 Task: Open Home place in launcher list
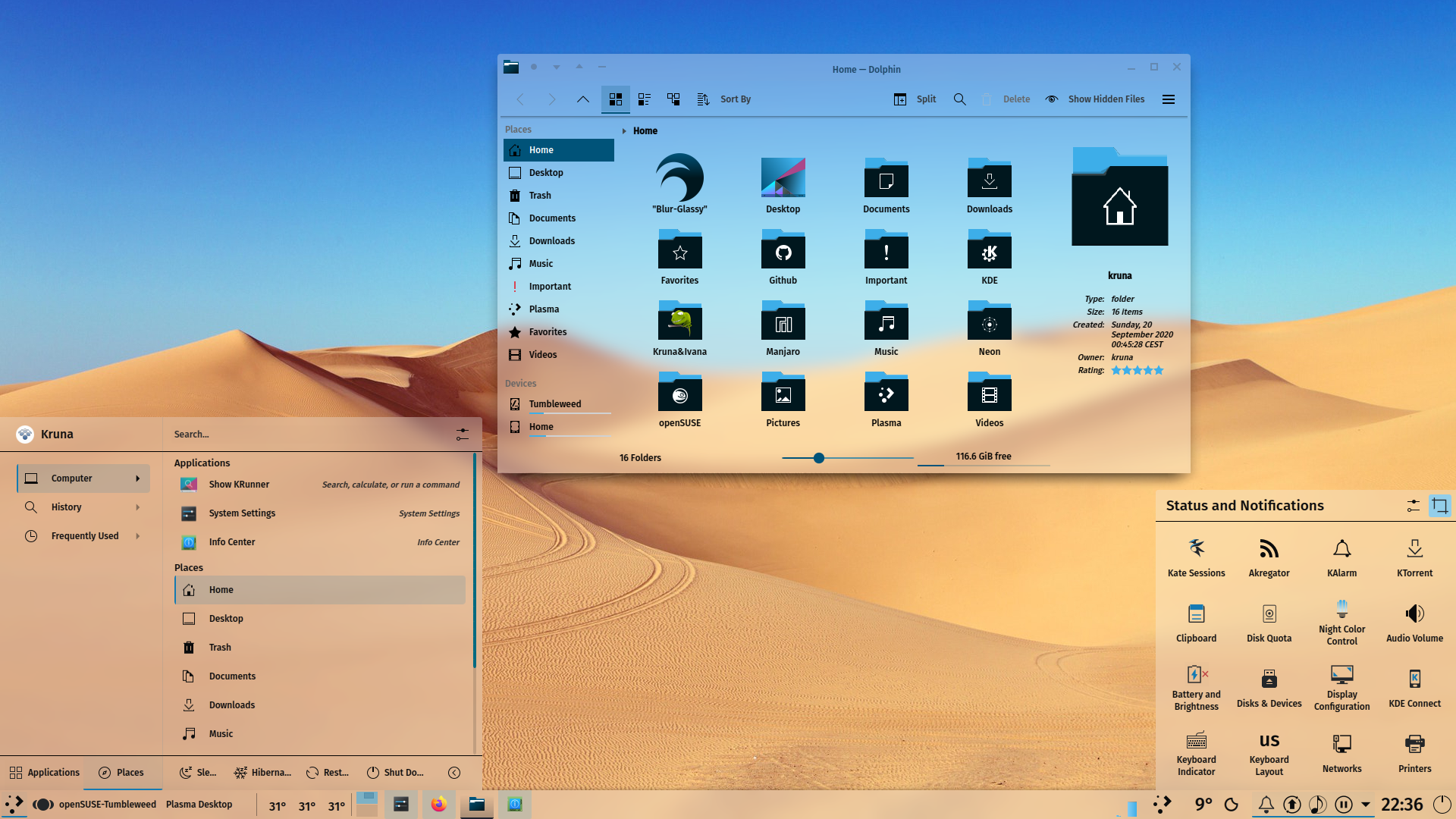point(320,590)
